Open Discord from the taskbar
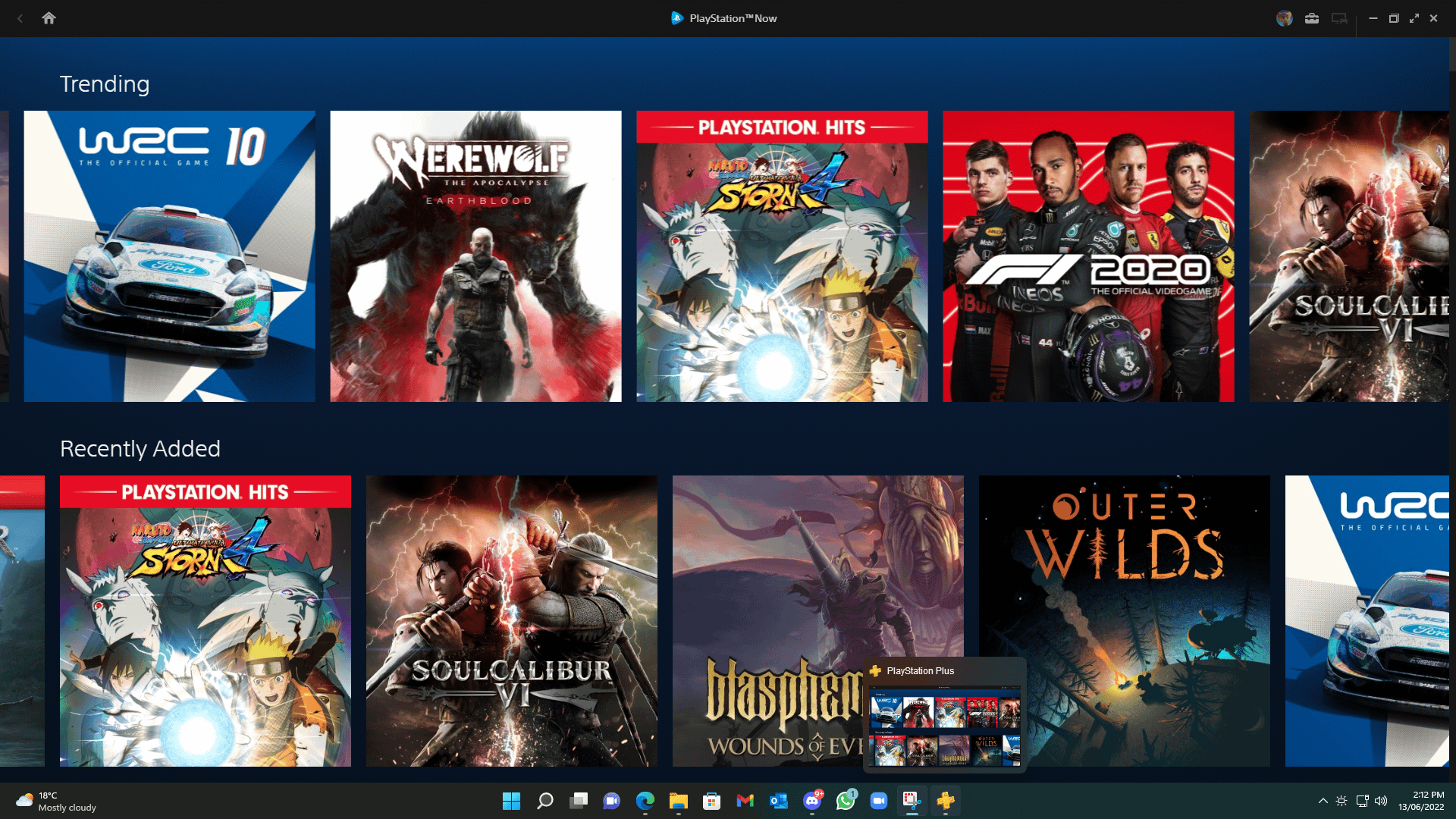The width and height of the screenshot is (1456, 819). pos(812,801)
